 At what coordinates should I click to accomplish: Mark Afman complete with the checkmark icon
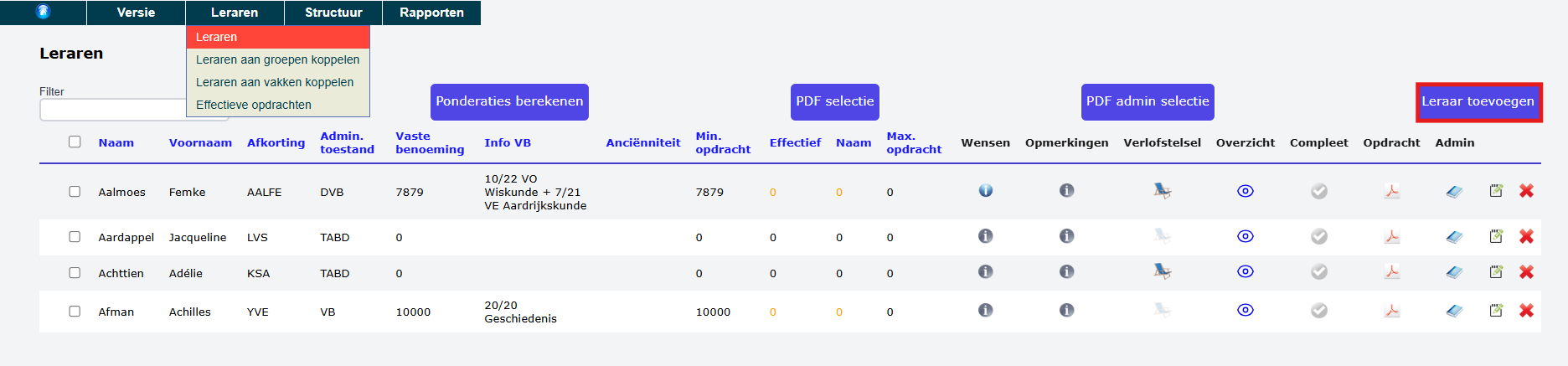(x=1319, y=311)
